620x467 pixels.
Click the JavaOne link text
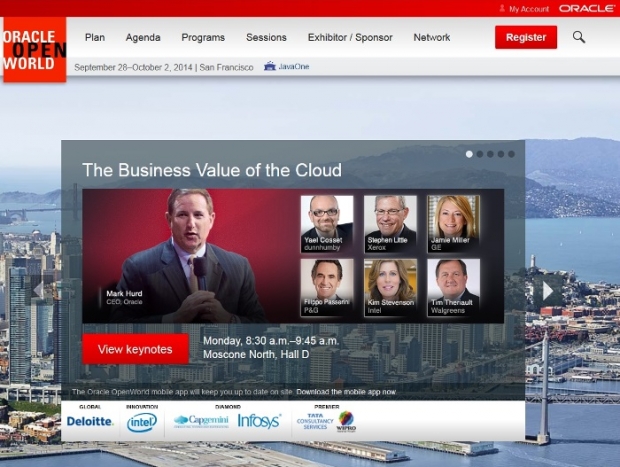(x=294, y=66)
